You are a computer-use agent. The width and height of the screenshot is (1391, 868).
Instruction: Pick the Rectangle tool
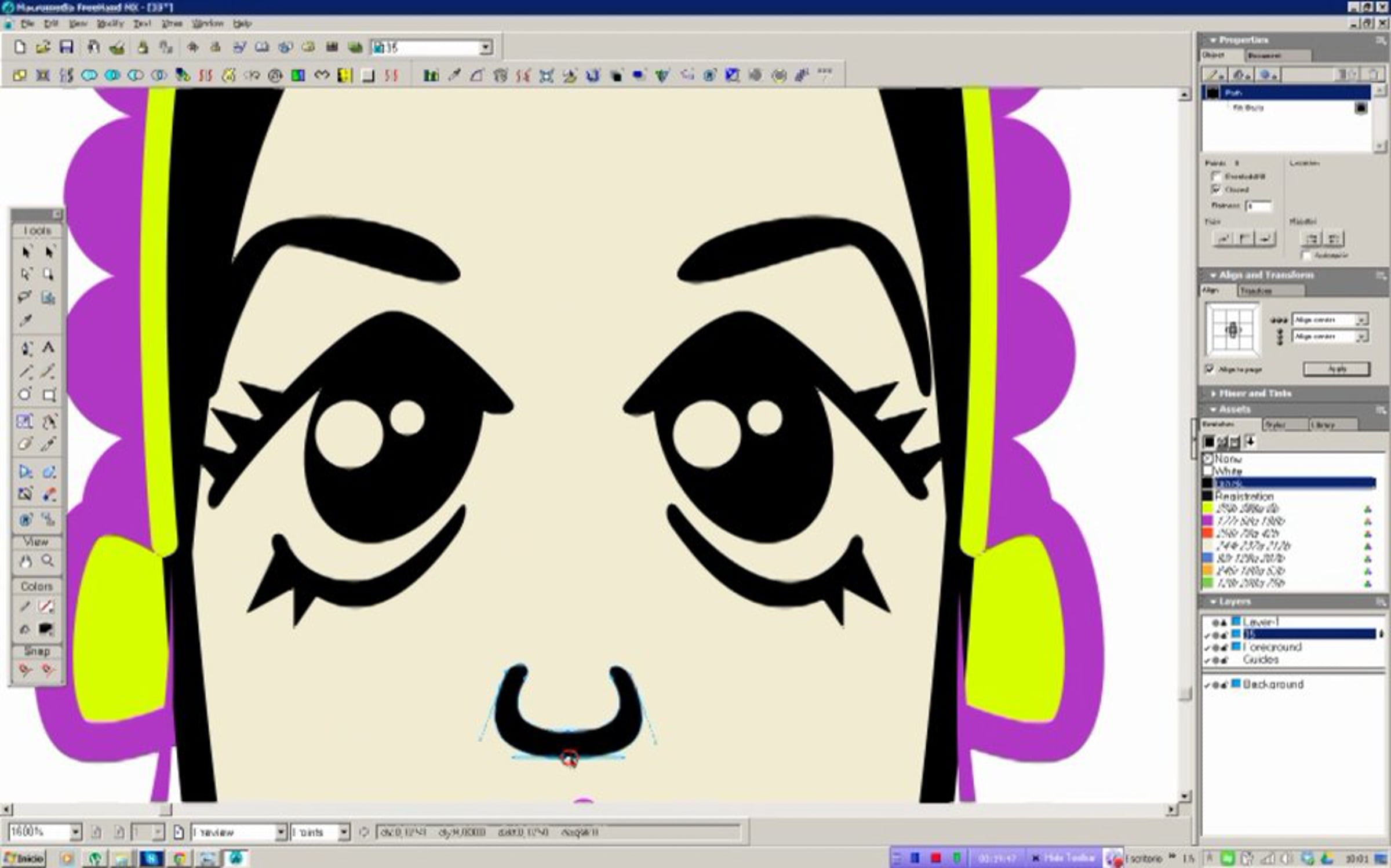tap(49, 395)
